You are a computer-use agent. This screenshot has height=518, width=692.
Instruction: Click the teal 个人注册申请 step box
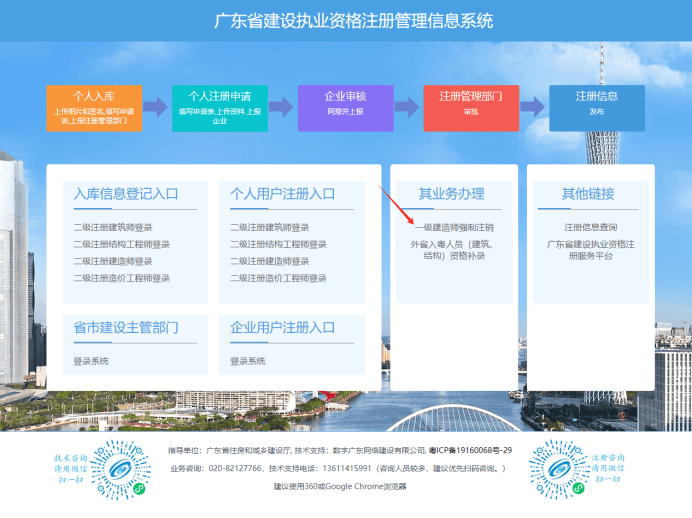click(x=220, y=108)
